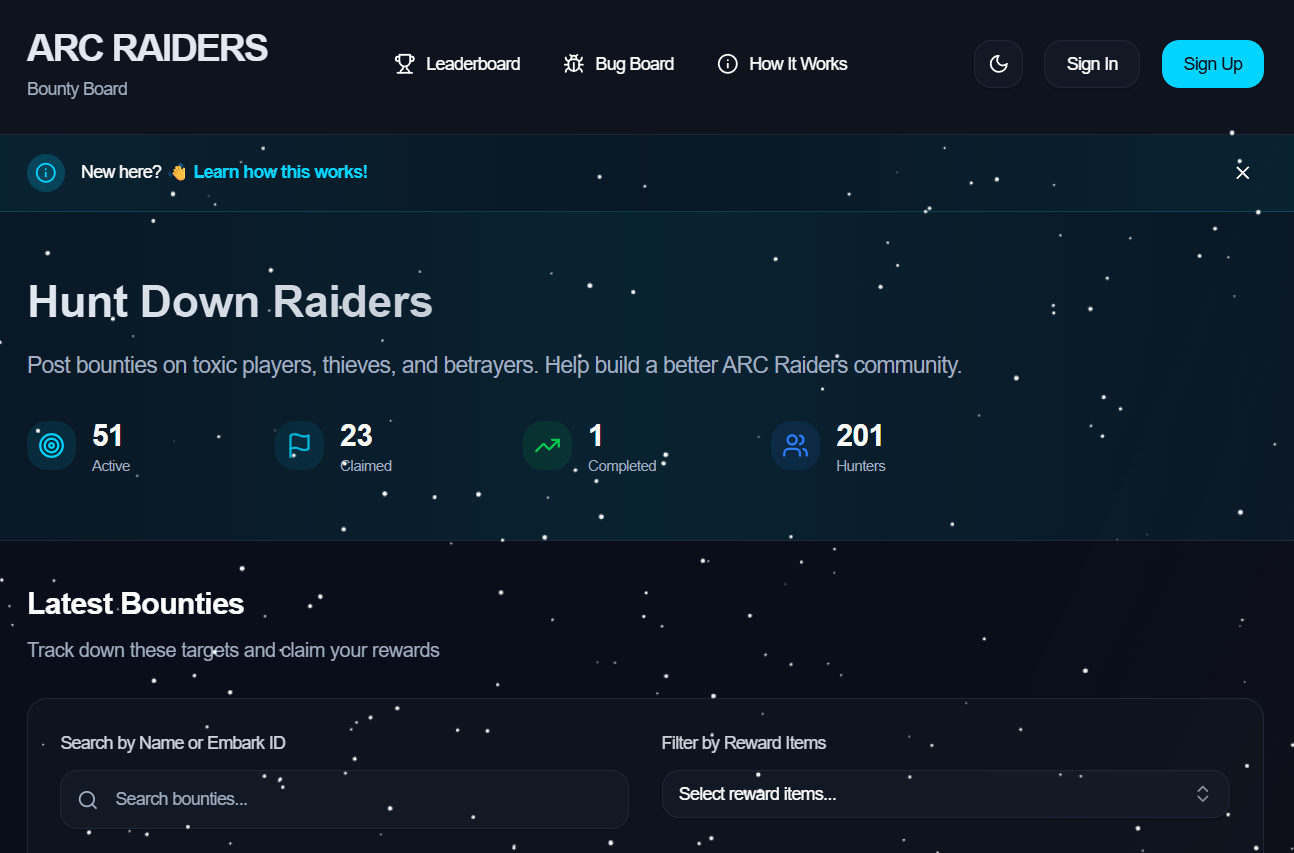This screenshot has width=1294, height=853.
Task: Follow the 'Learn how this works!' link
Action: coord(281,172)
